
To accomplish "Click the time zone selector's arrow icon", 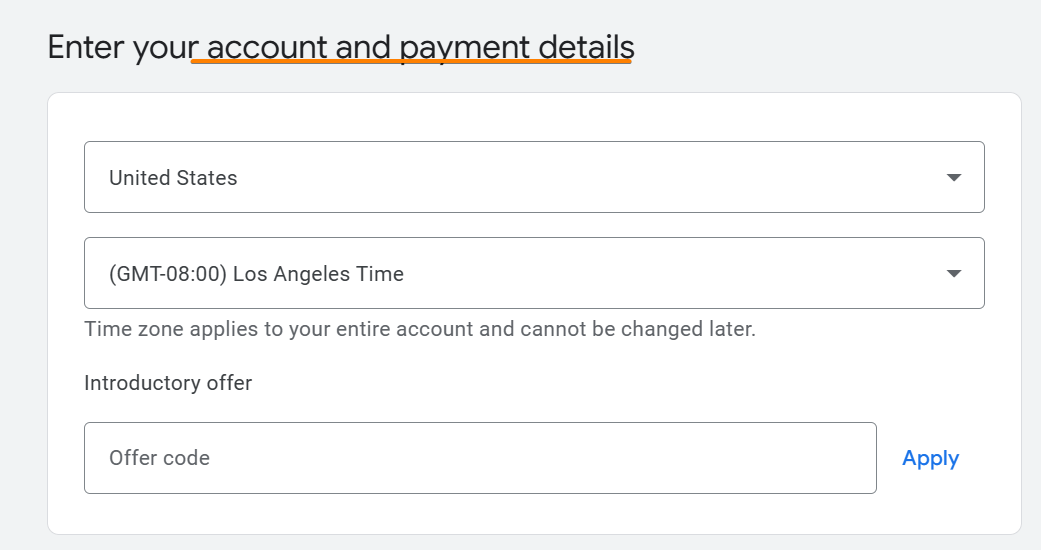I will click(953, 274).
